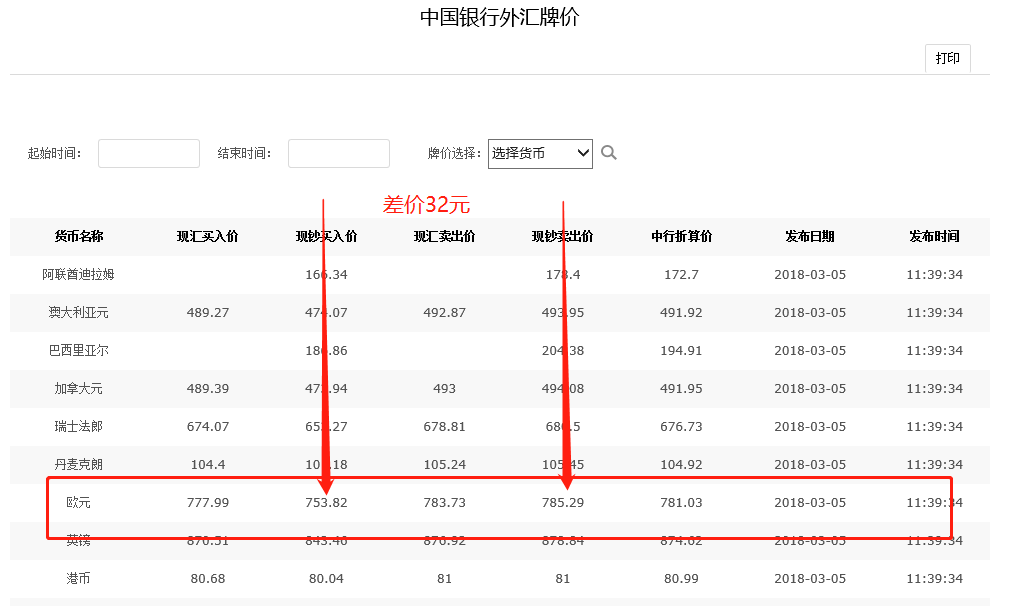Focus the 起始时间 start date field
The height and width of the screenshot is (606, 1015).
point(149,153)
